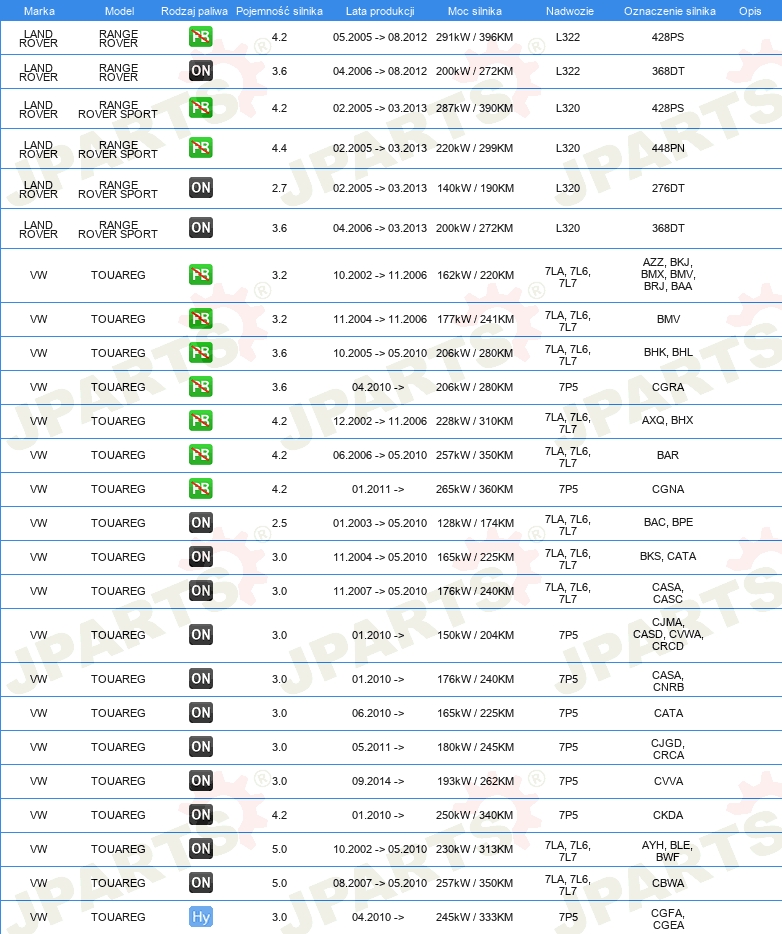Select the 230kW / 313KM power cell
Viewport: 782px width, 934px height.
click(474, 848)
